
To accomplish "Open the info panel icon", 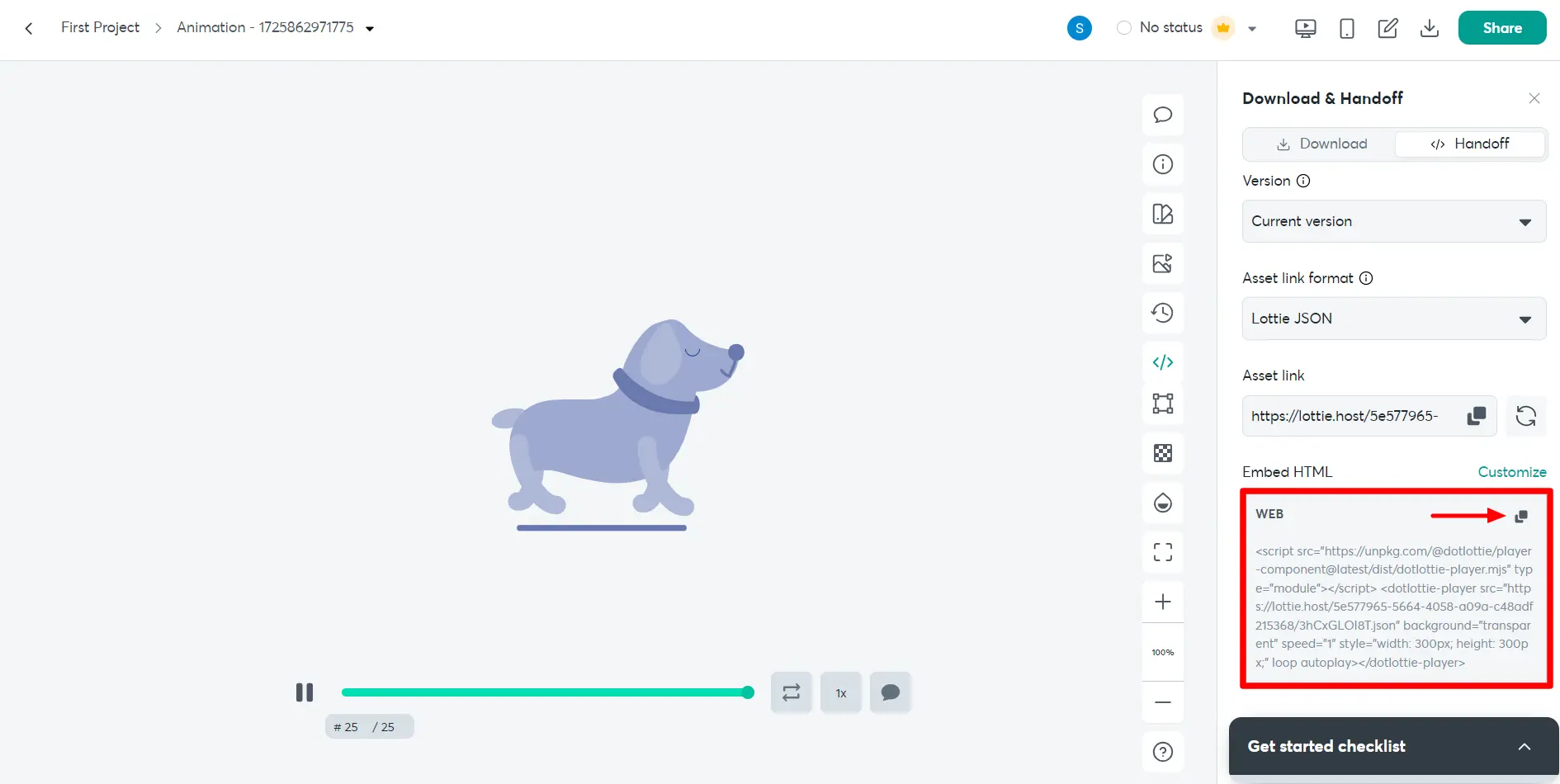I will point(1163,164).
